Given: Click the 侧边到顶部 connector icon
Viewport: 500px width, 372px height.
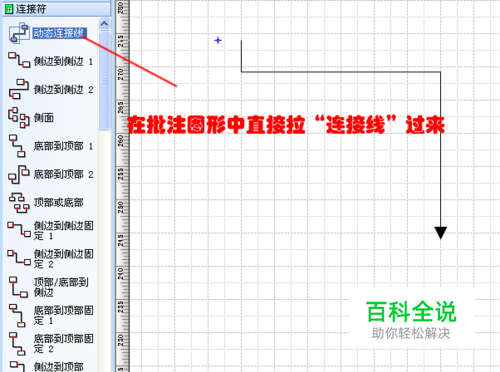Looking at the screenshot, I should [17, 366].
